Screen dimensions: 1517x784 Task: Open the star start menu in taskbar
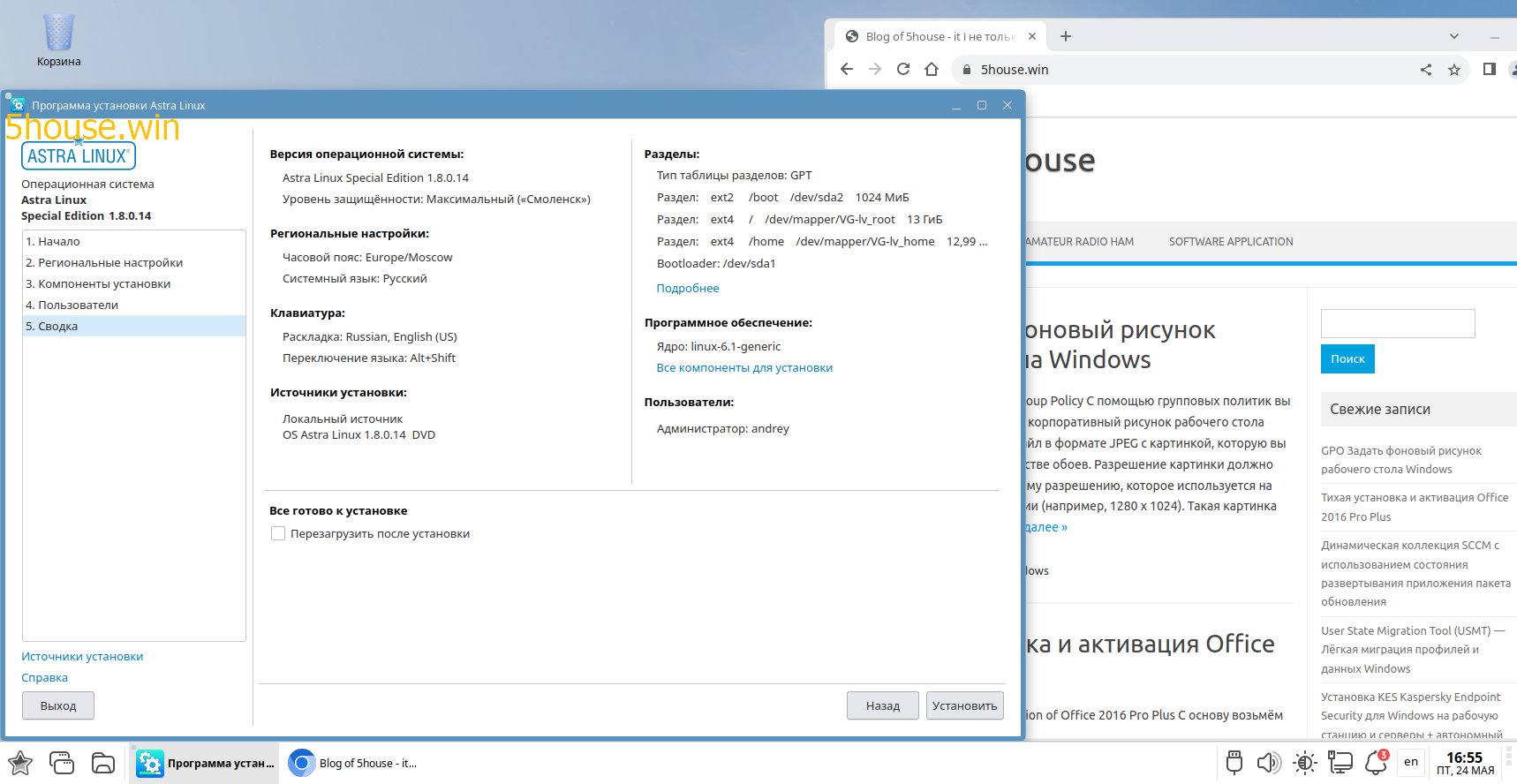[x=19, y=763]
